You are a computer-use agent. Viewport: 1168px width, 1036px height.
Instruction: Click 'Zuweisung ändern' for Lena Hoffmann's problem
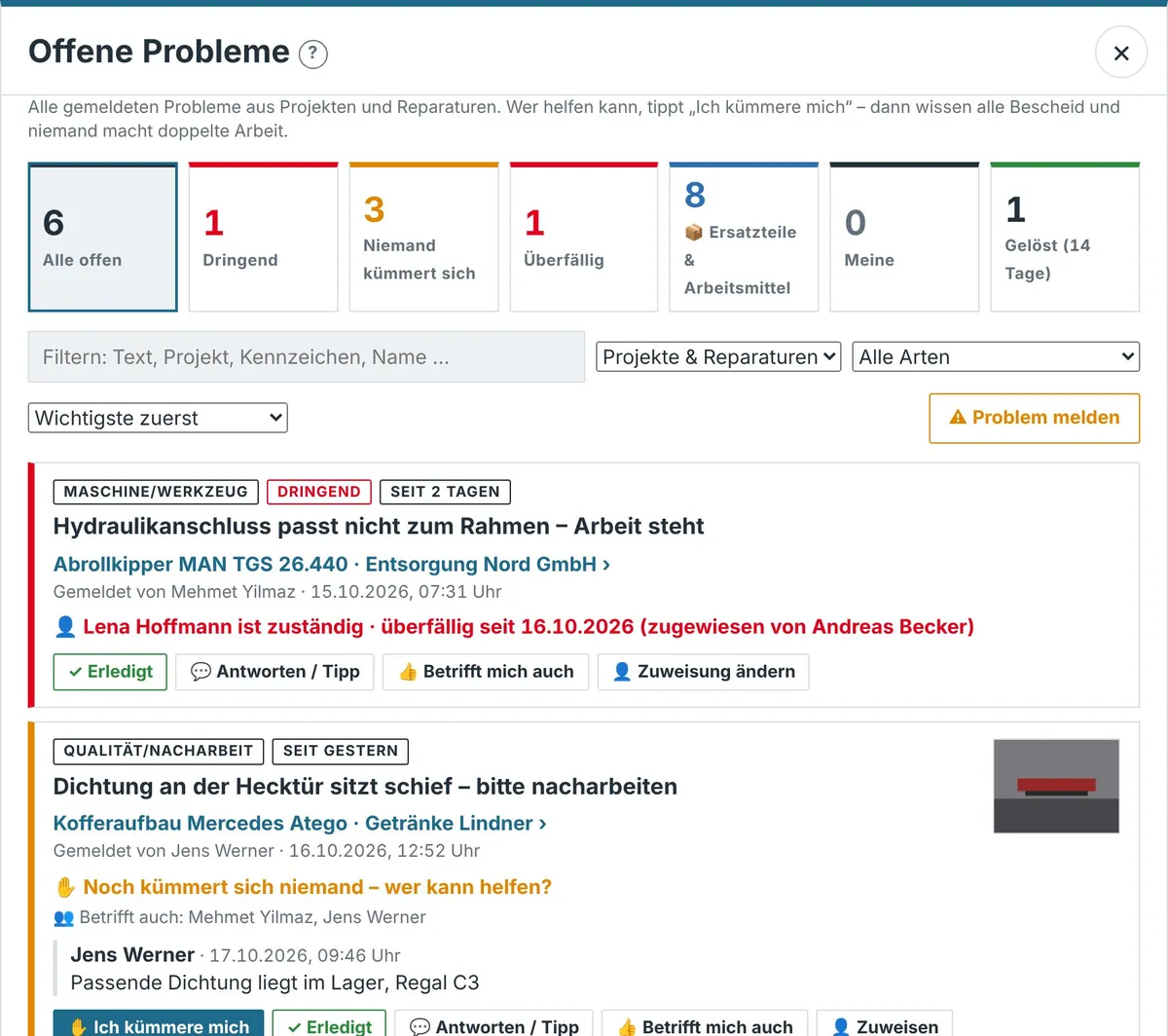[x=703, y=672]
